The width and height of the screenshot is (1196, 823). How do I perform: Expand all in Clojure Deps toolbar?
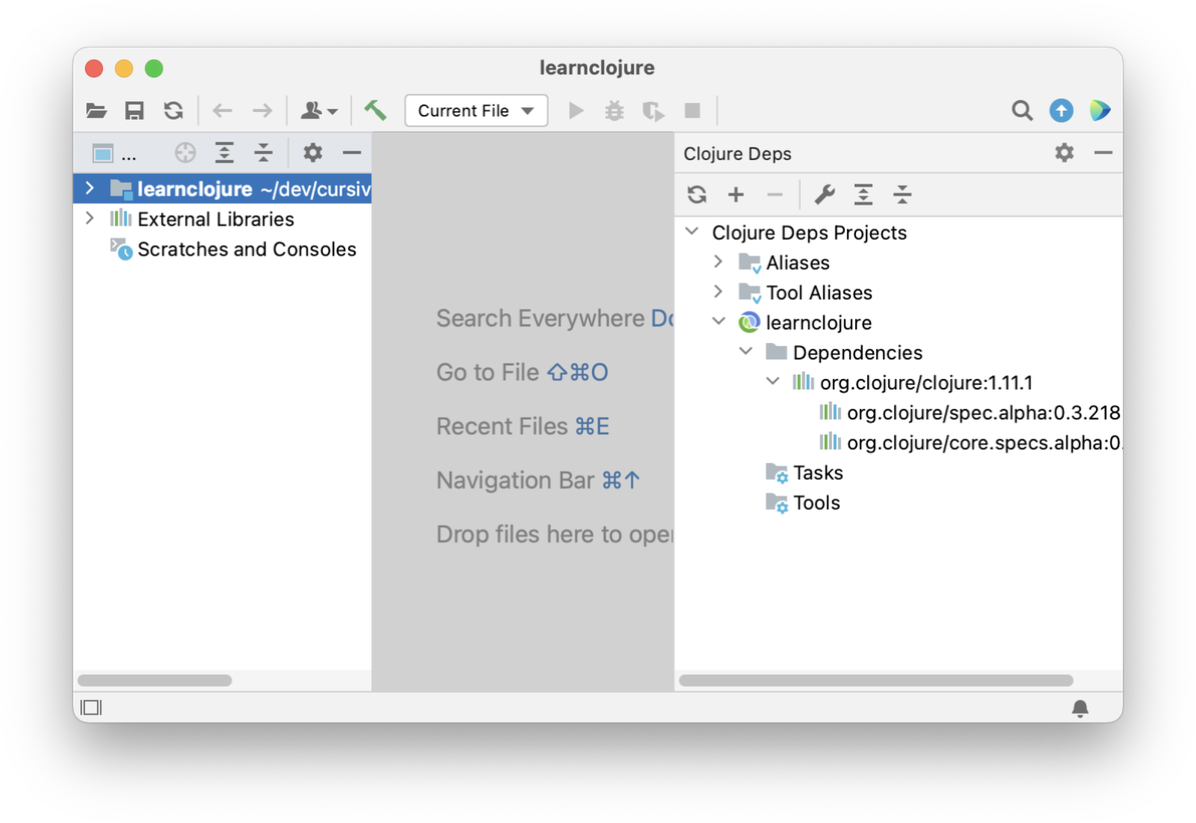863,194
